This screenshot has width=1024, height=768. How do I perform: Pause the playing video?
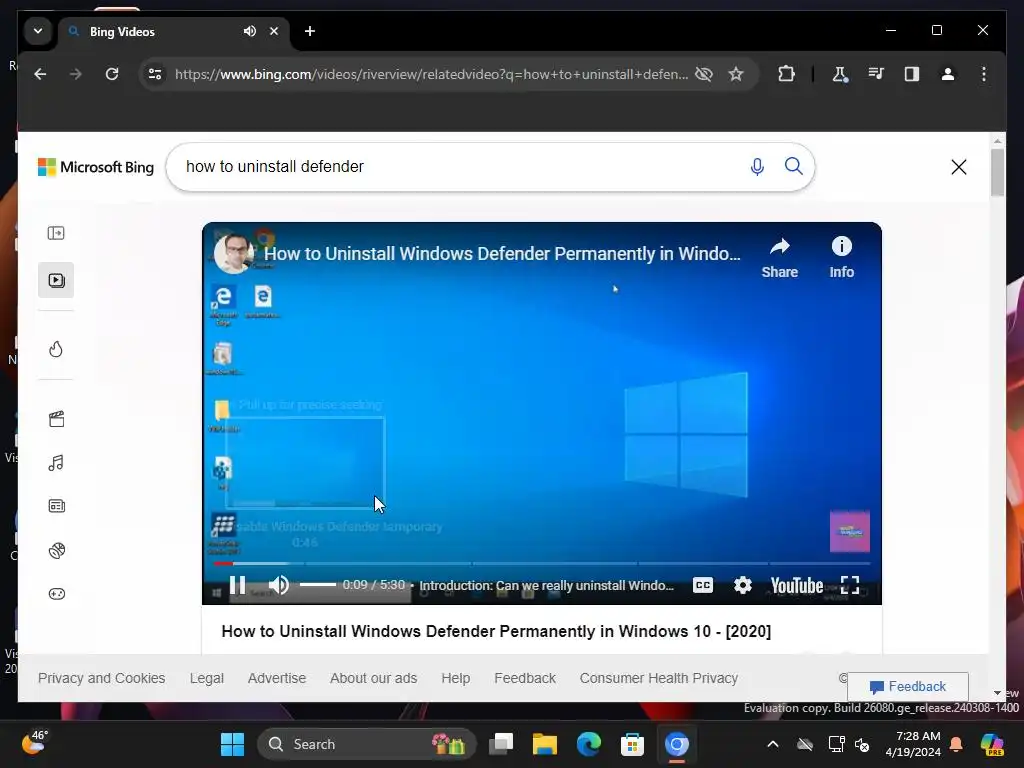click(238, 585)
